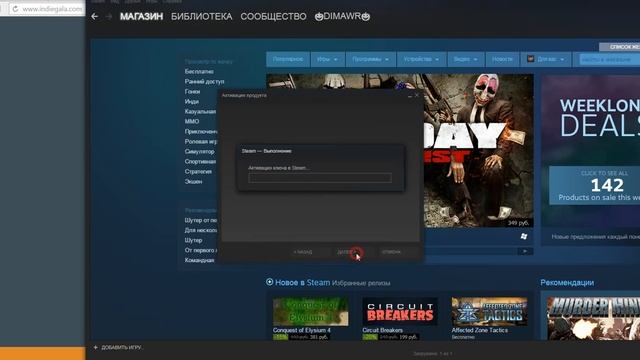Browse the Инди genre link
640x360 pixels.
tap(191, 101)
